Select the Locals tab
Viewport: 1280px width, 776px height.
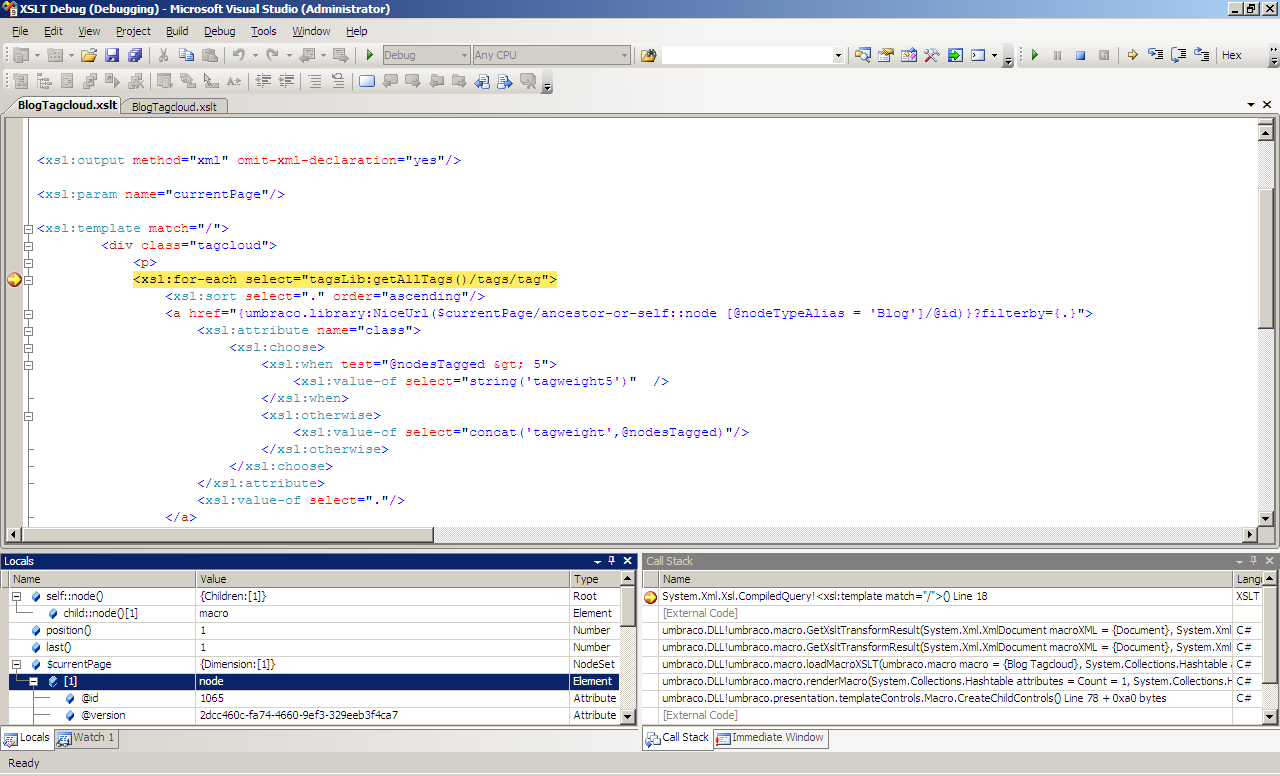click(27, 738)
